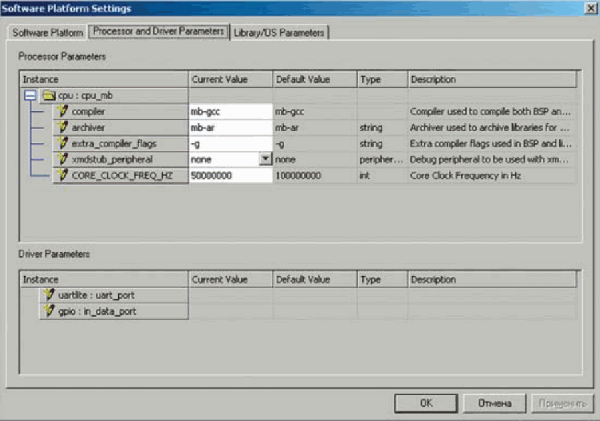Screen dimensions: 600x421
Task: Click the pencil icon for extra_compiler_flags
Action: [63, 144]
